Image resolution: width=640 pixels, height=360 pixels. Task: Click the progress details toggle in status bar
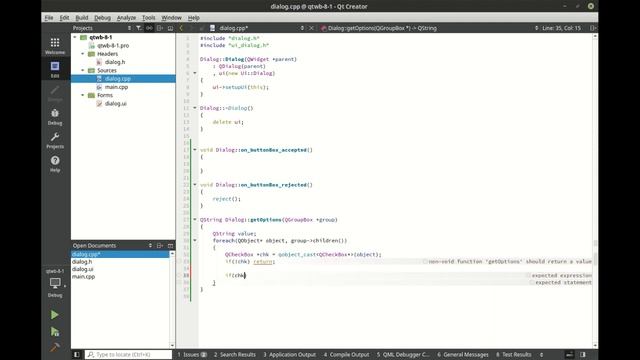(x=569, y=354)
